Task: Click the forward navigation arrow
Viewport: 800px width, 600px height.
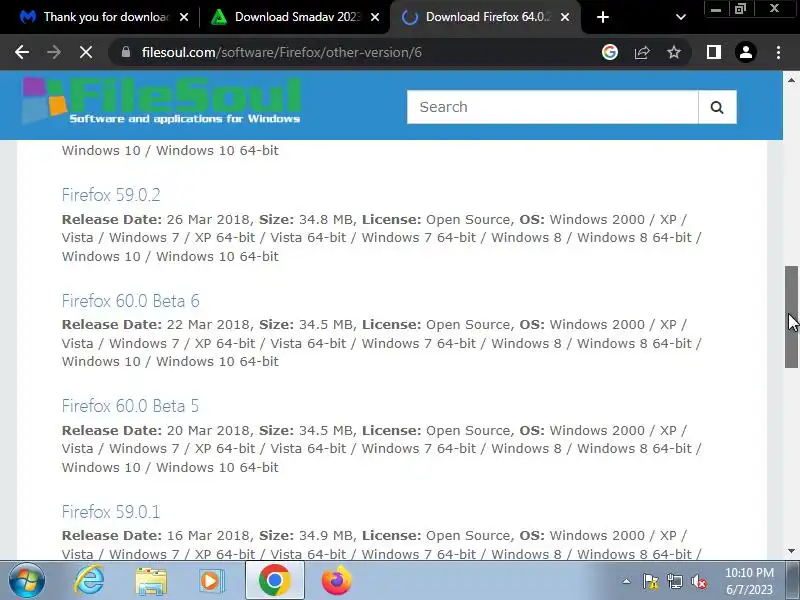Action: (54, 52)
